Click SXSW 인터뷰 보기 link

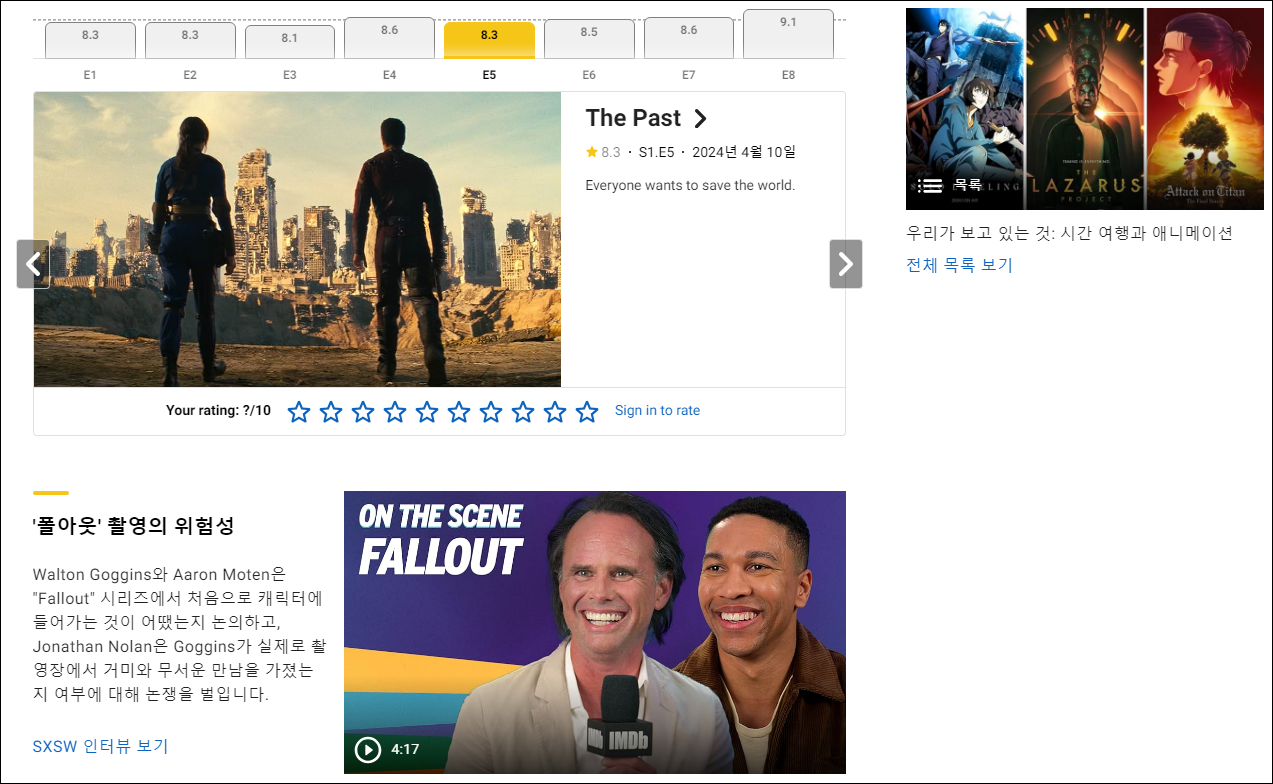tap(100, 746)
